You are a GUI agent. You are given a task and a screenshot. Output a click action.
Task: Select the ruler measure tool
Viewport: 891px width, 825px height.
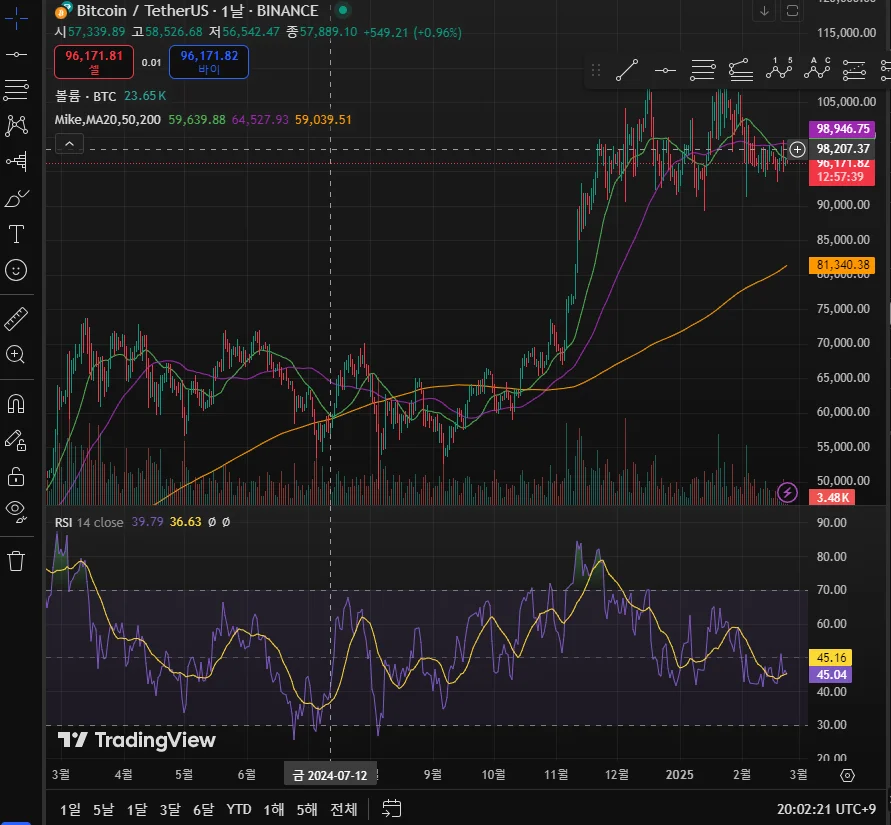(16, 319)
